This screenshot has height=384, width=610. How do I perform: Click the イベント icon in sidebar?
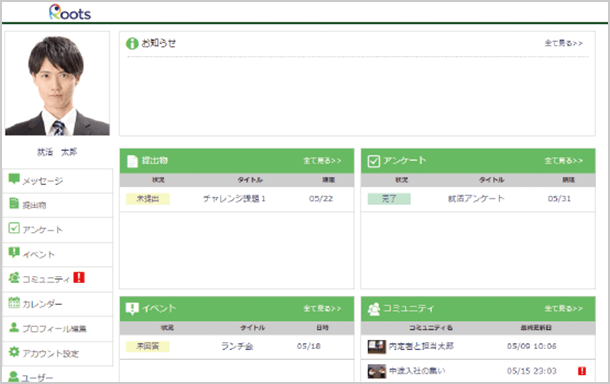tap(14, 253)
